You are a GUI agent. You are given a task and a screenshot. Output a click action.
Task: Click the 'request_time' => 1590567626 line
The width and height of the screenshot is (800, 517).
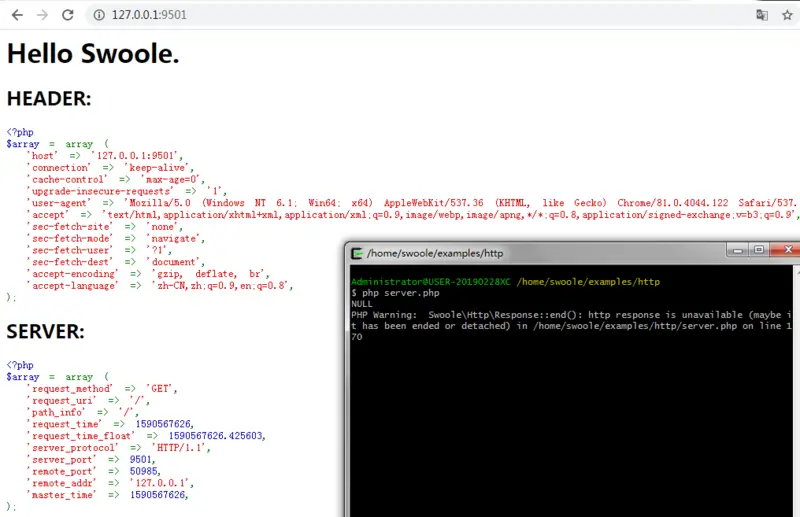110,424
